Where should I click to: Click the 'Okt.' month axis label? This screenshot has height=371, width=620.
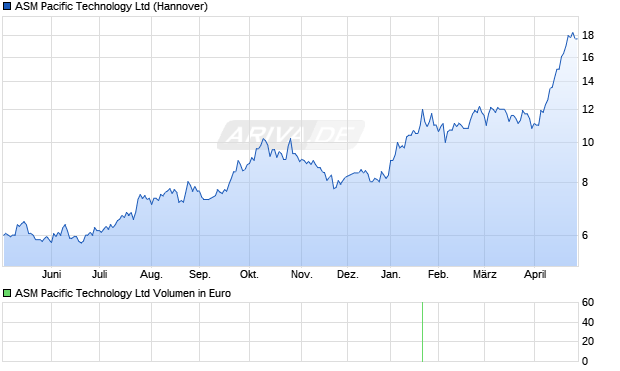pyautogui.click(x=249, y=274)
